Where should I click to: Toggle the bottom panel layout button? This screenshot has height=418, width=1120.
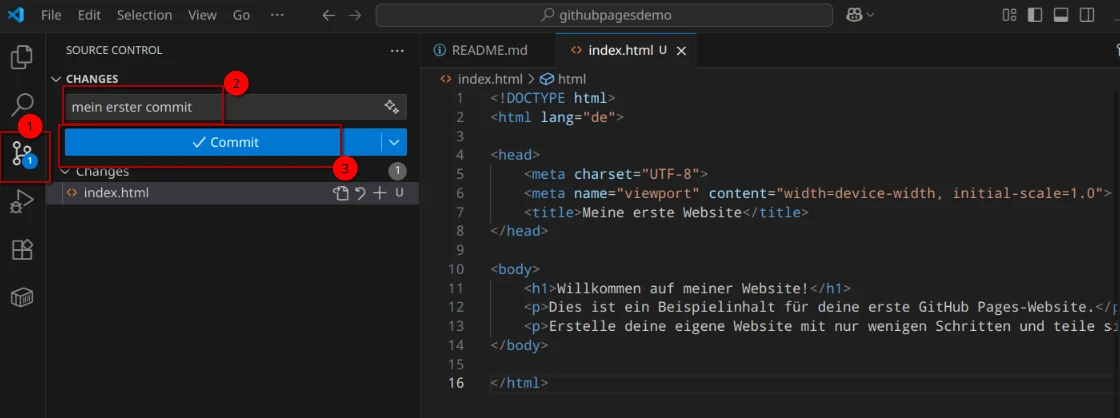click(x=1061, y=15)
